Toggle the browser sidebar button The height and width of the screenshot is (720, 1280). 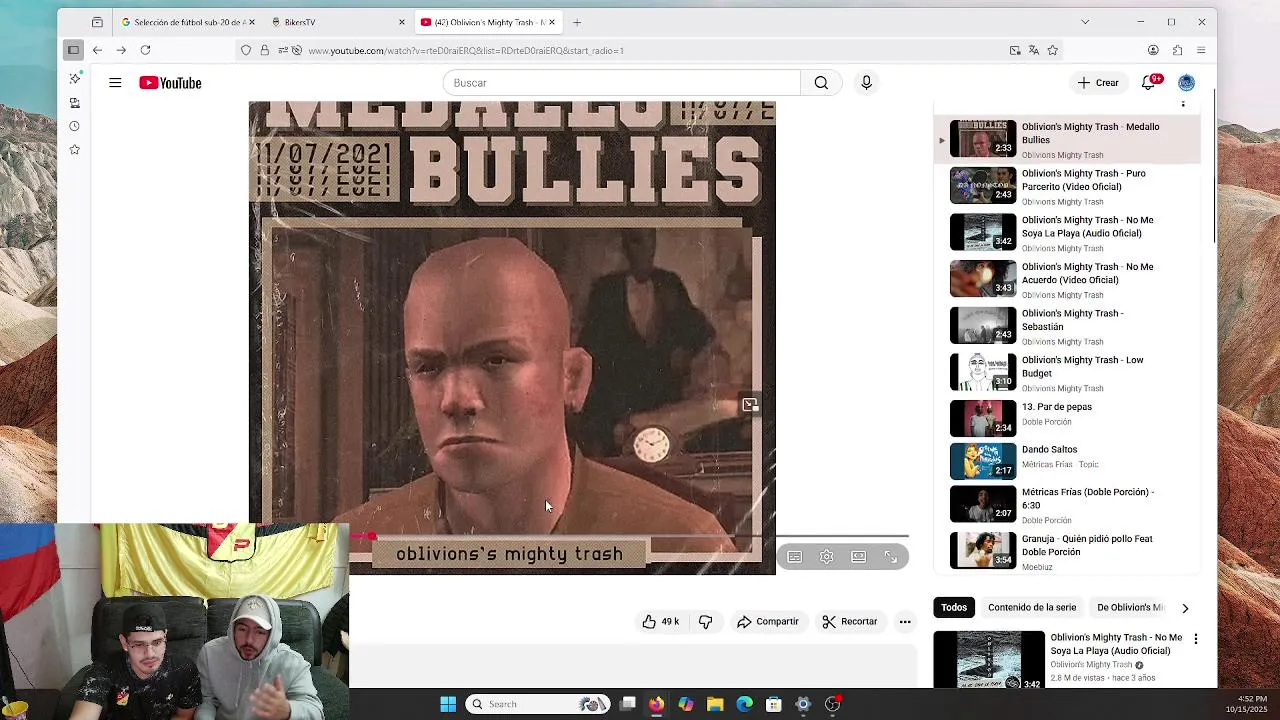73,50
